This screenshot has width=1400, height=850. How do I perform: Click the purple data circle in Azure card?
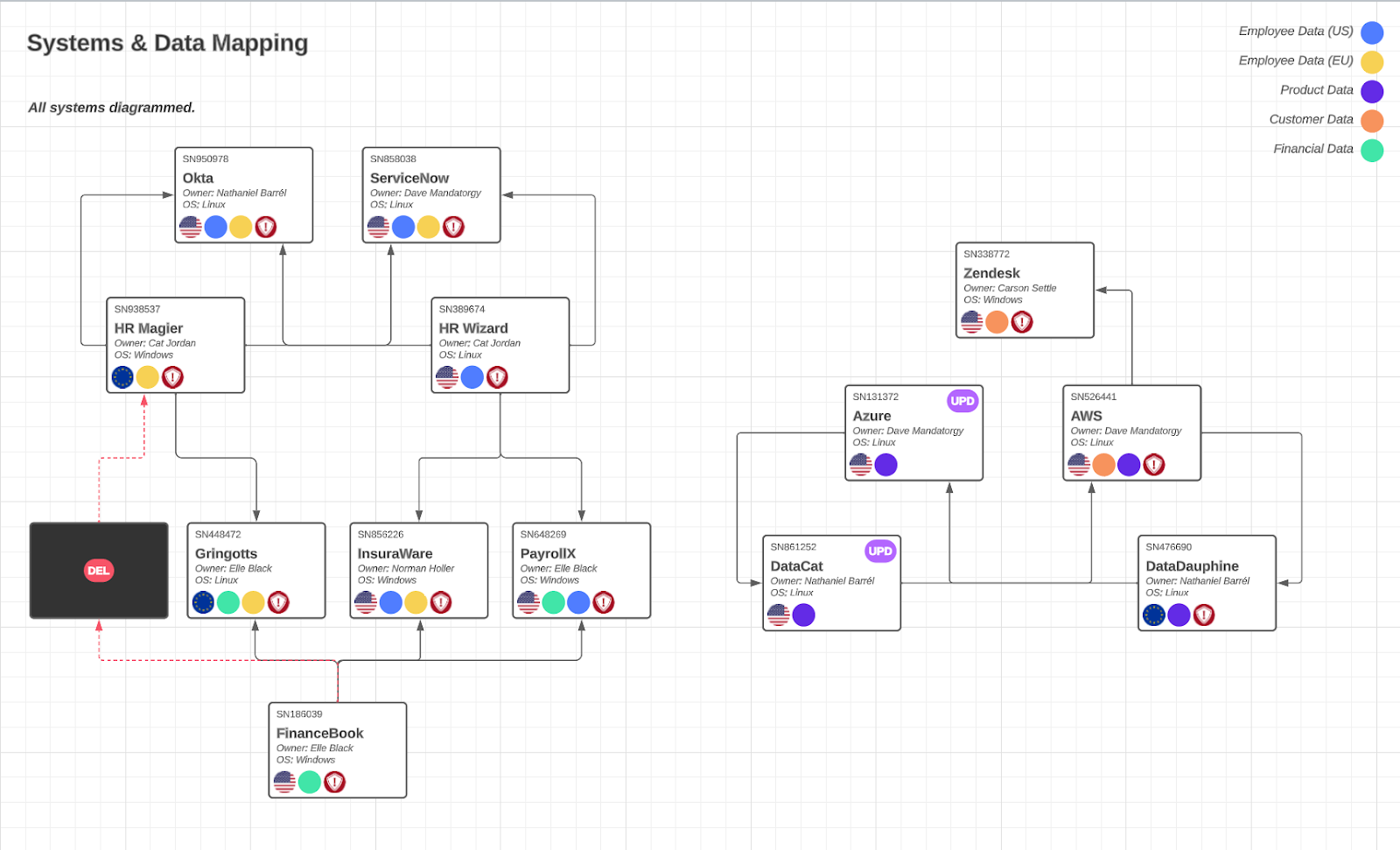tap(886, 465)
